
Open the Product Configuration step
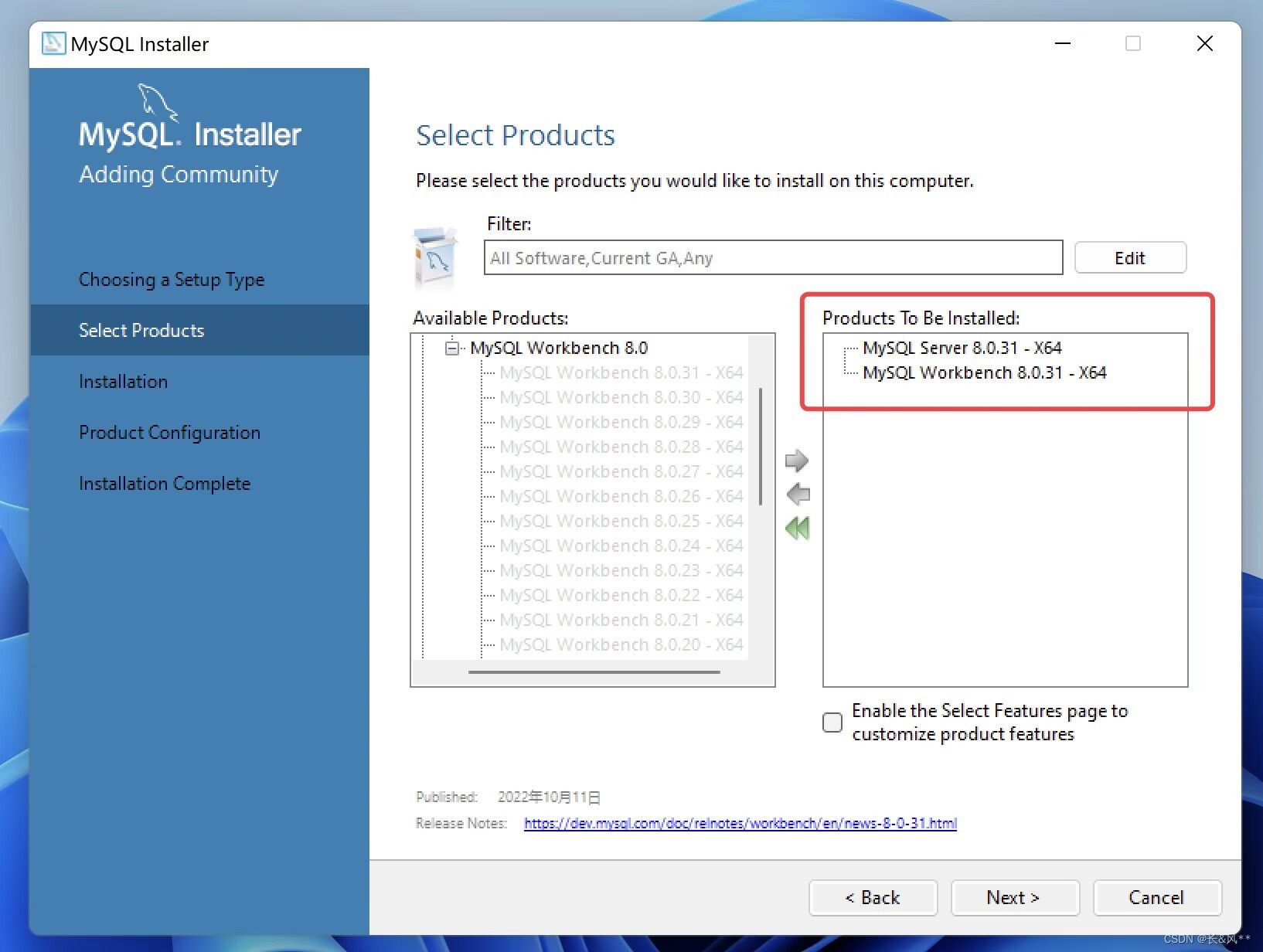[x=169, y=433]
